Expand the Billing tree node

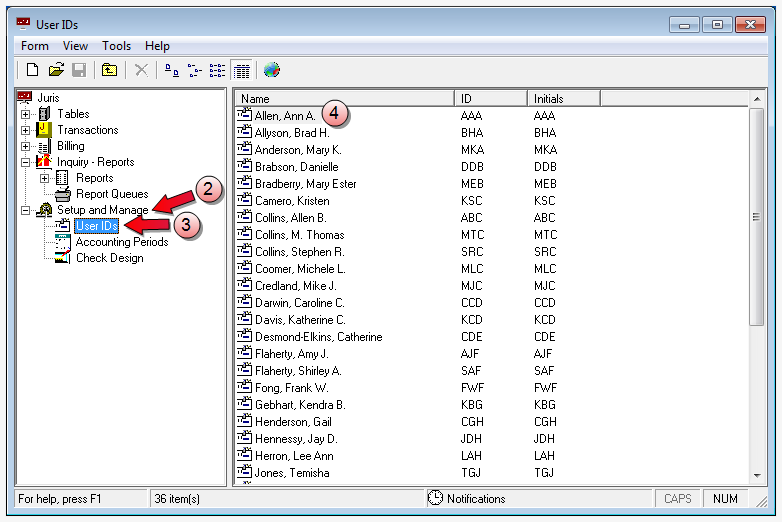[x=25, y=146]
